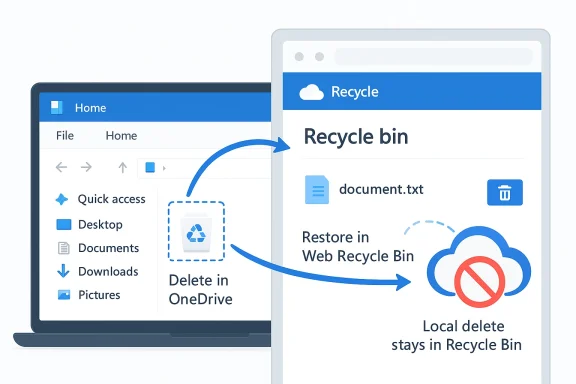Viewport: 576px width, 384px height.
Task: Open the File menu
Action: tap(65, 136)
